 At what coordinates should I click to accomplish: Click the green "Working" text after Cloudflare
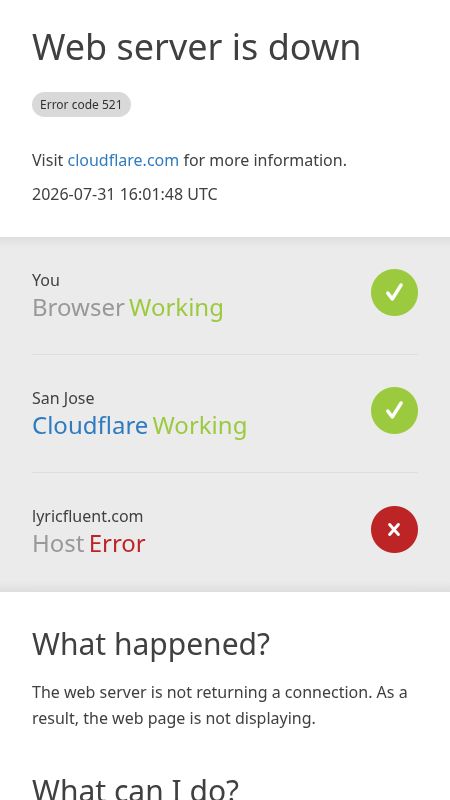click(199, 426)
